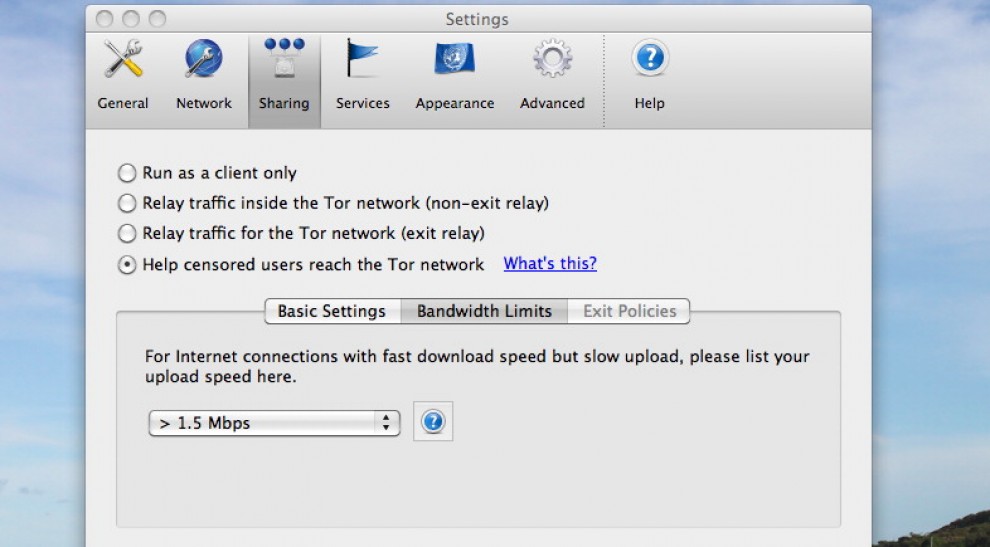
Task: Open the Advanced settings gear icon
Action: (x=552, y=59)
